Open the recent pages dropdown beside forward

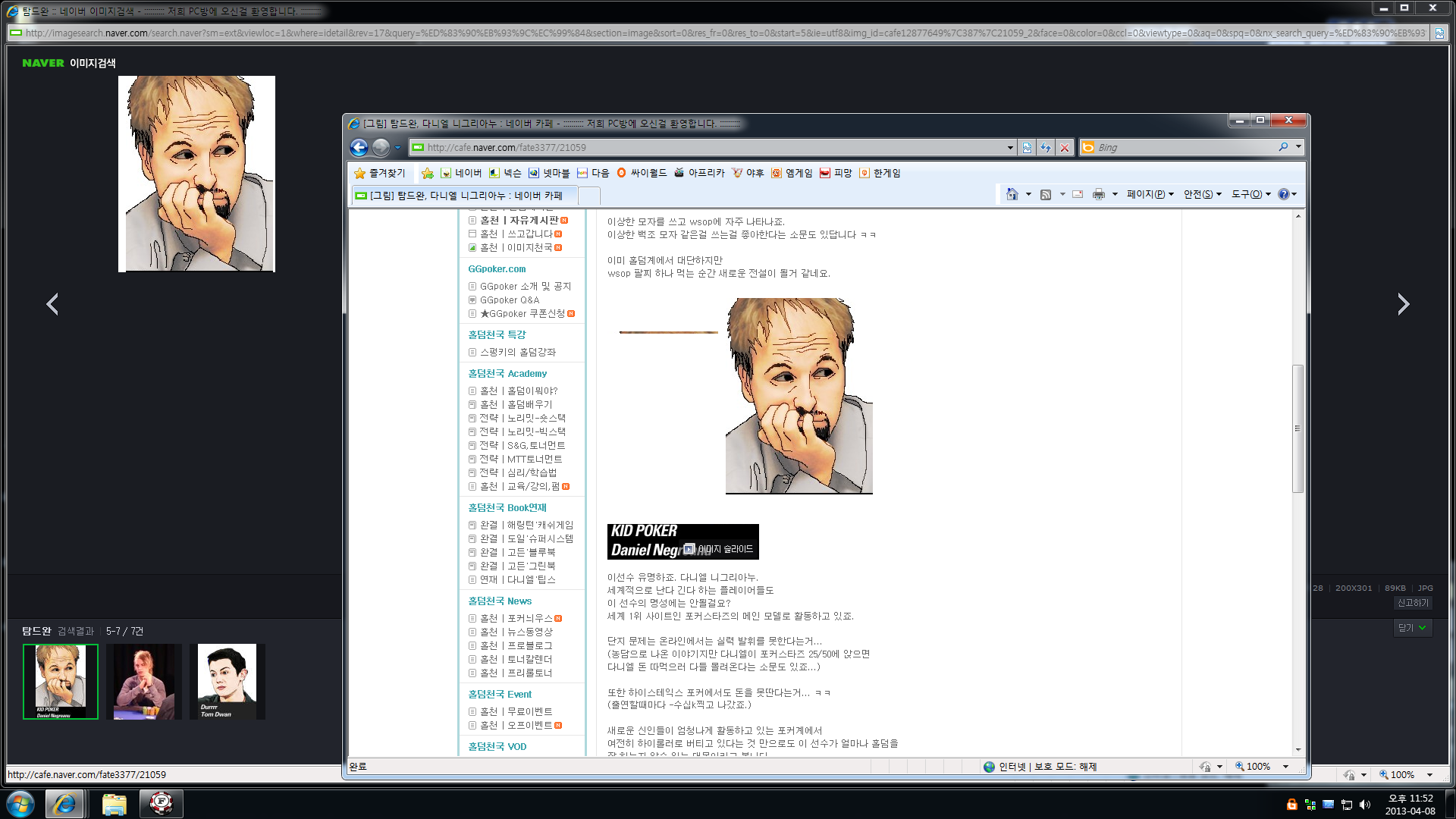tap(397, 148)
